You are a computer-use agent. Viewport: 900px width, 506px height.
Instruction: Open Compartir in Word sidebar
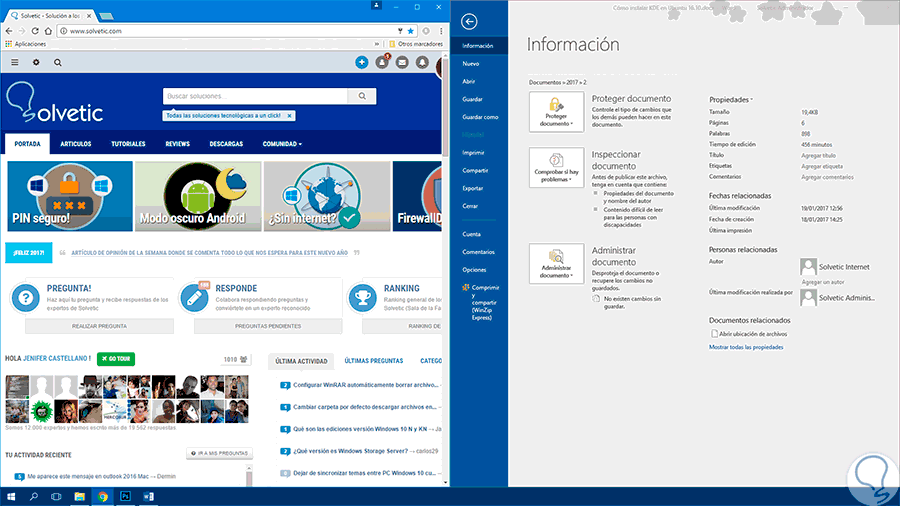[x=475, y=170]
